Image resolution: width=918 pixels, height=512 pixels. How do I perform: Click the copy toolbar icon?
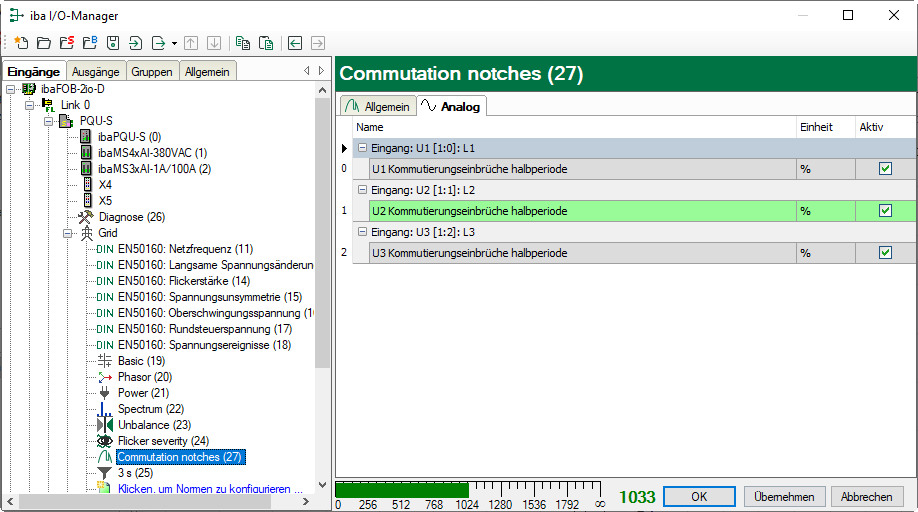click(243, 43)
